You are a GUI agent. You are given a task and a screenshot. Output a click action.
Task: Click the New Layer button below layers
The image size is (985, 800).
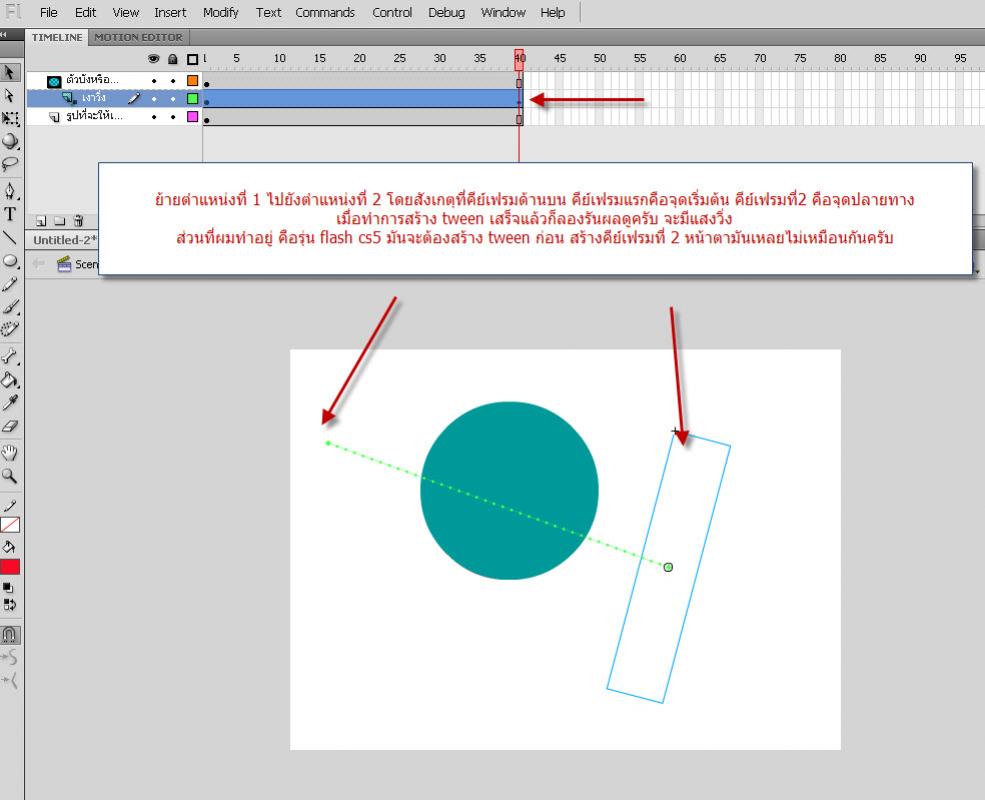[42, 221]
